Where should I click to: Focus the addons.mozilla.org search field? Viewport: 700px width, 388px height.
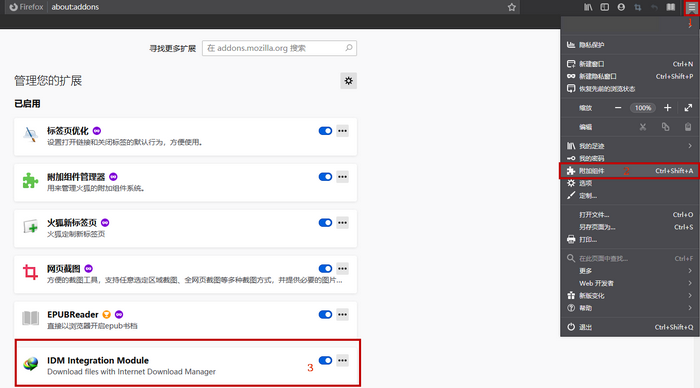pyautogui.click(x=279, y=48)
